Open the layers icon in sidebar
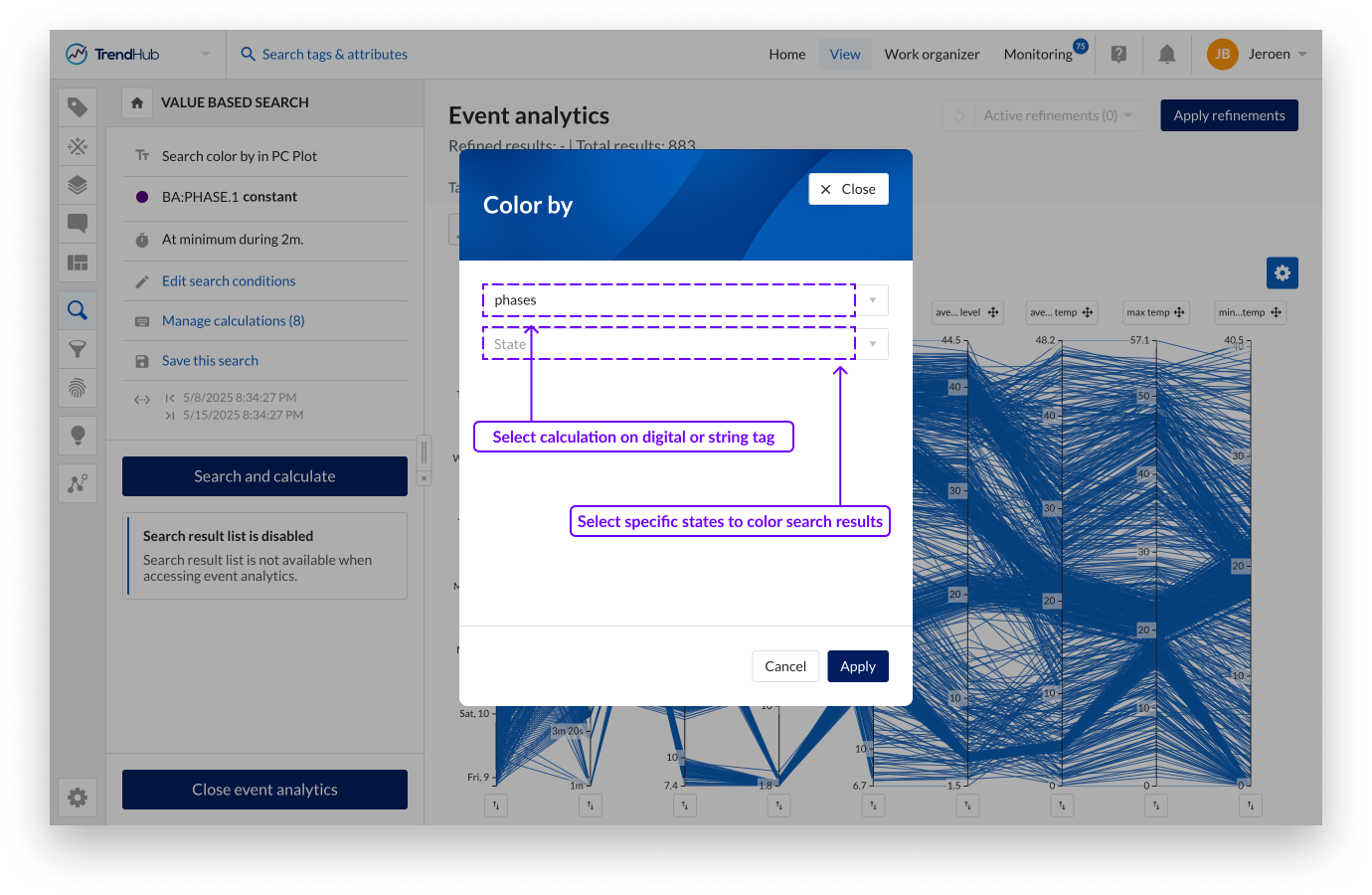 coord(78,185)
